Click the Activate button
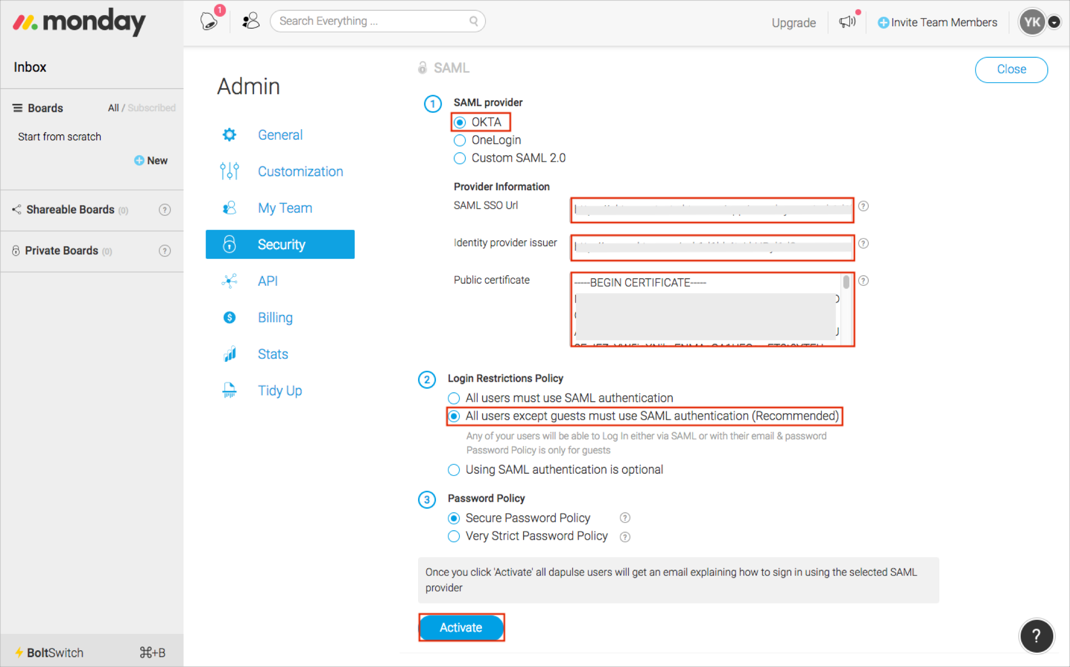Image resolution: width=1070 pixels, height=667 pixels. point(461,627)
